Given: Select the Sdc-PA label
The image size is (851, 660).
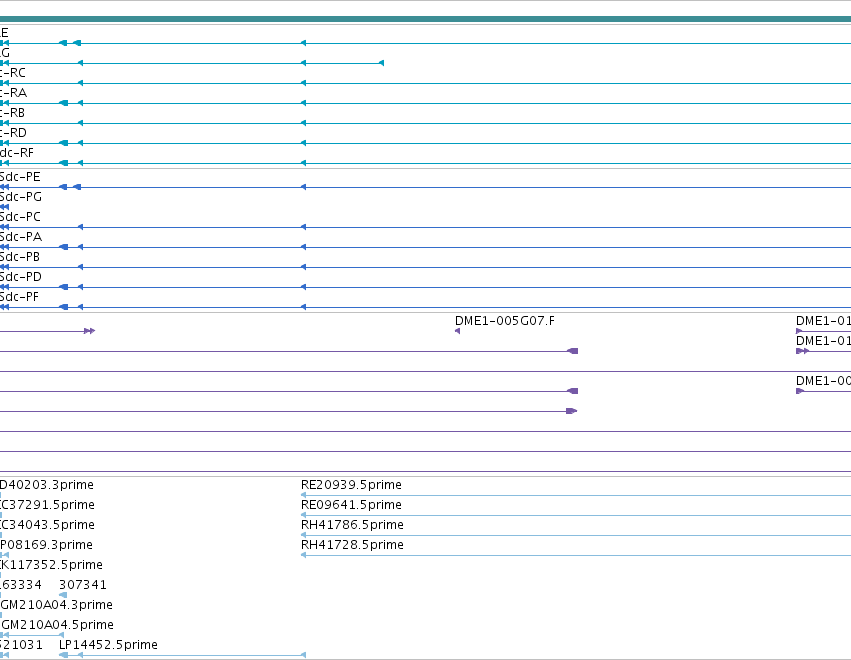Looking at the screenshot, I should [x=21, y=237].
